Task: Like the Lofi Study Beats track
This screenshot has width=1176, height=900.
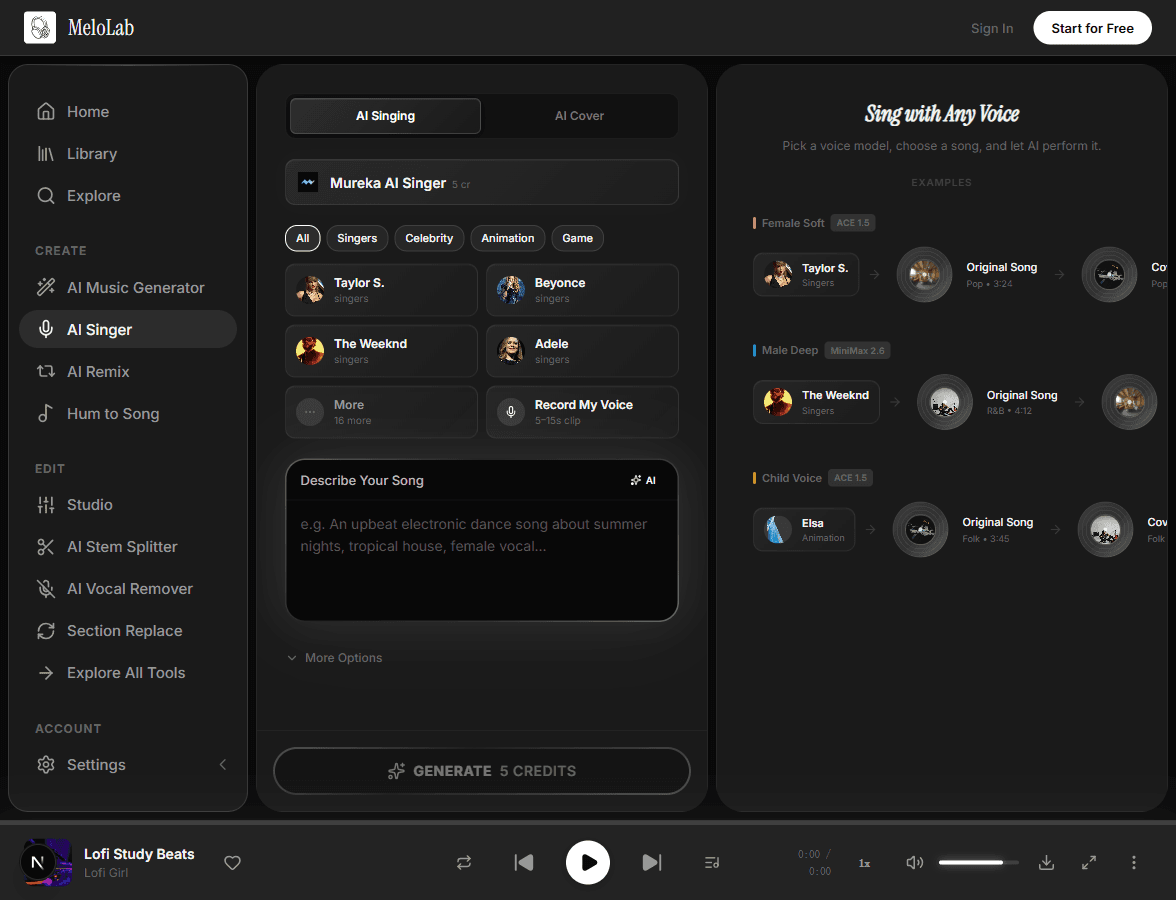Action: 232,863
